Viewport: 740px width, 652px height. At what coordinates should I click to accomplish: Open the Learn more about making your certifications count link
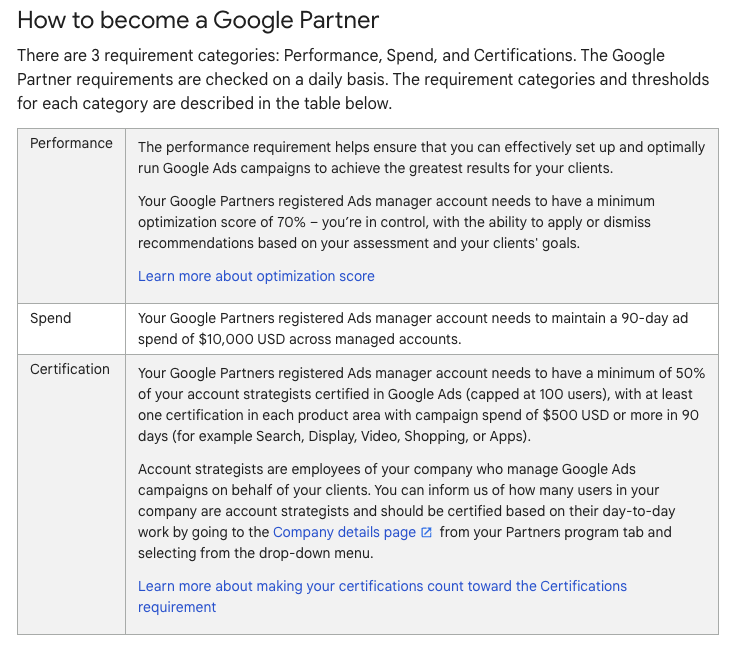382,596
